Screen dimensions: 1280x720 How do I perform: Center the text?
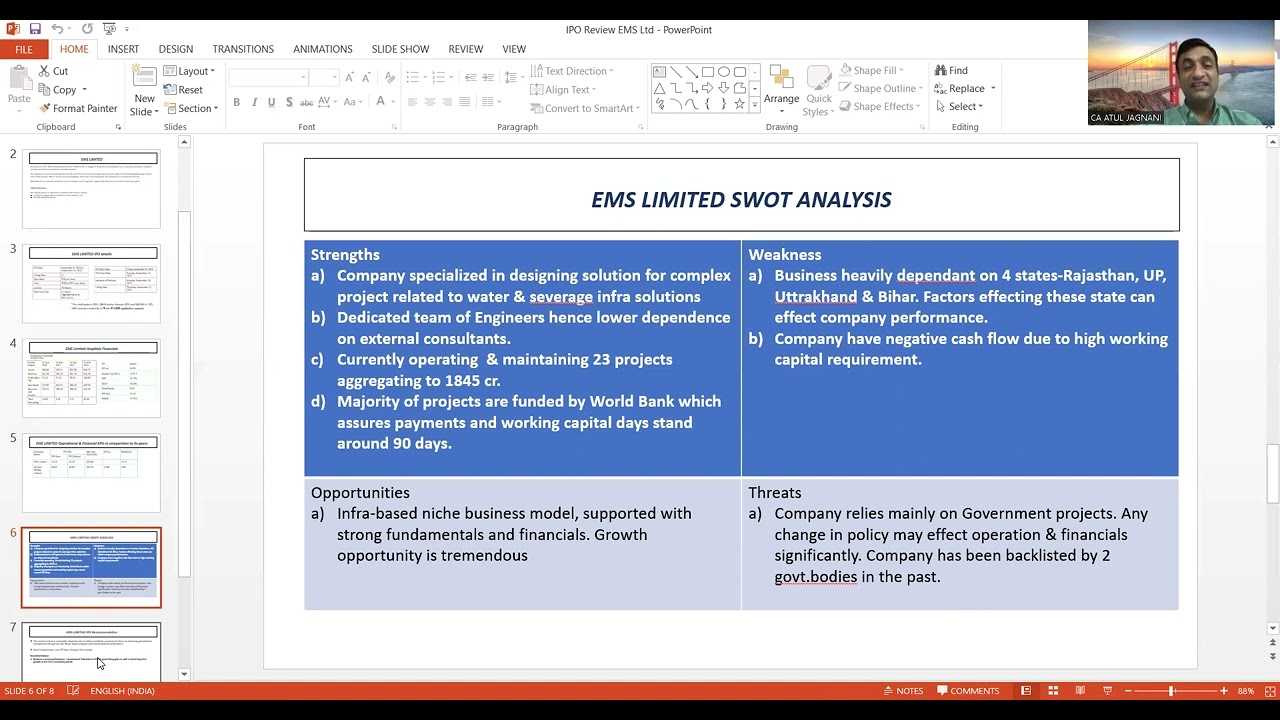click(430, 102)
